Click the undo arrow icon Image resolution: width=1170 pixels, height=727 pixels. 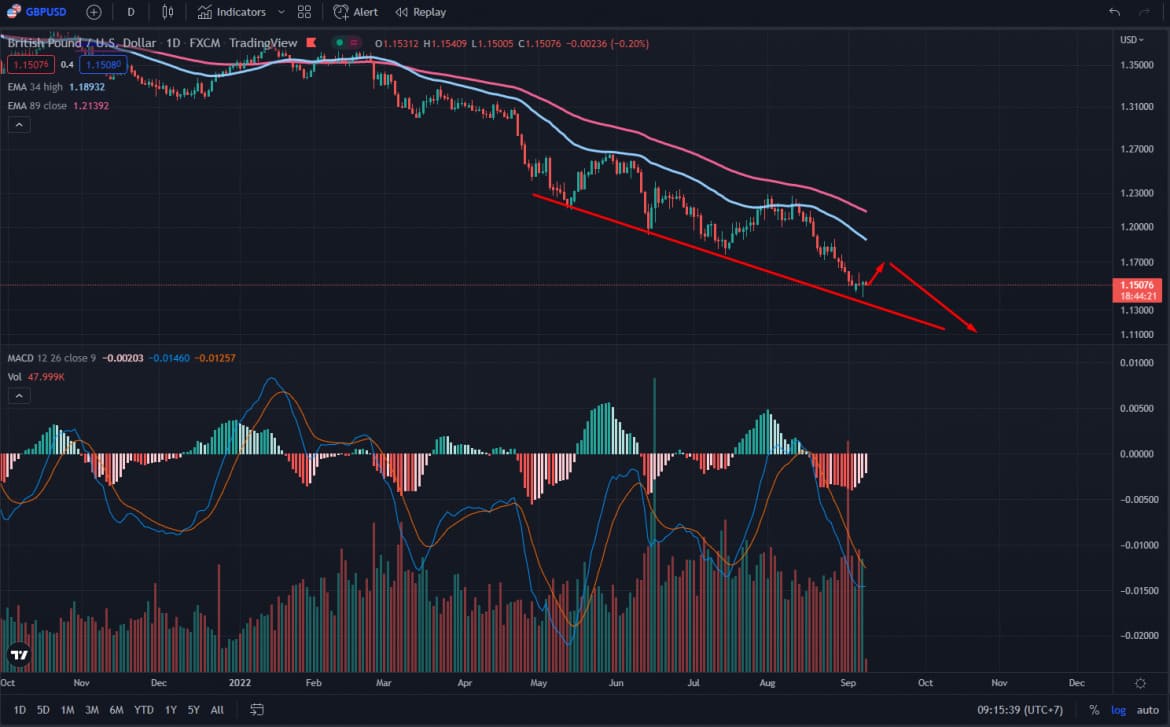point(1115,12)
